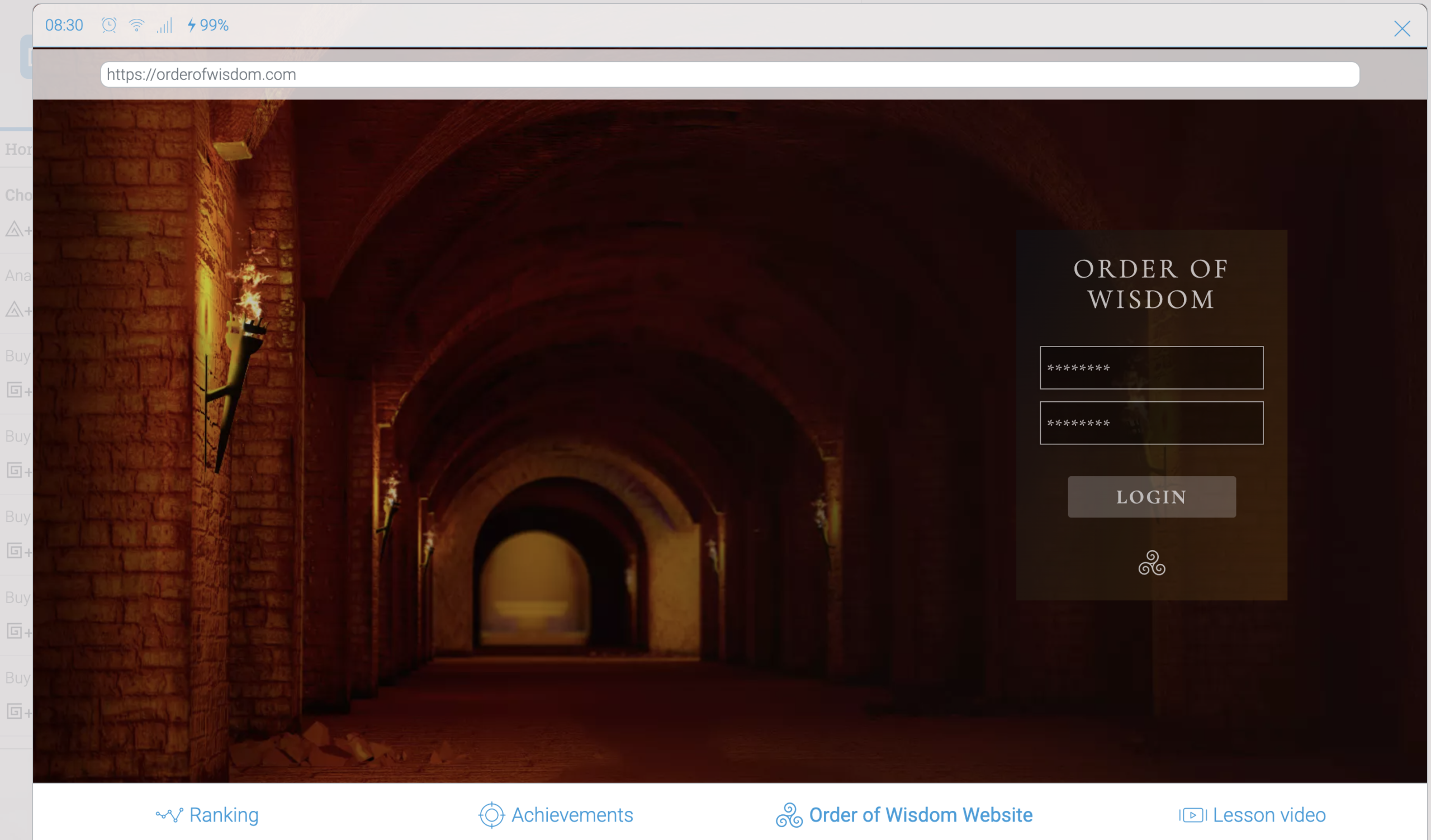
Task: Click the alarm clock status icon
Action: (x=109, y=25)
